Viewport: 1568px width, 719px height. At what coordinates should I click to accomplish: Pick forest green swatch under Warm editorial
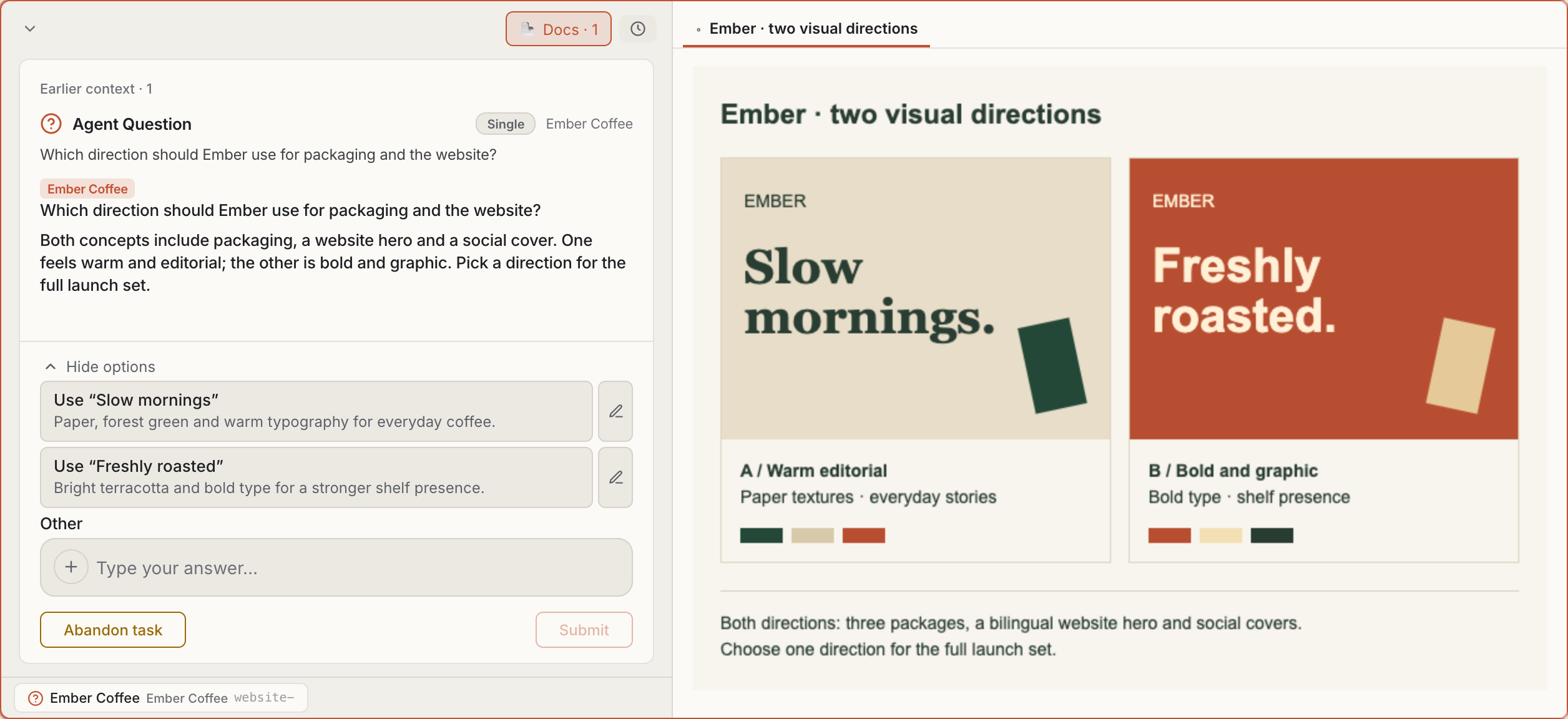point(761,535)
